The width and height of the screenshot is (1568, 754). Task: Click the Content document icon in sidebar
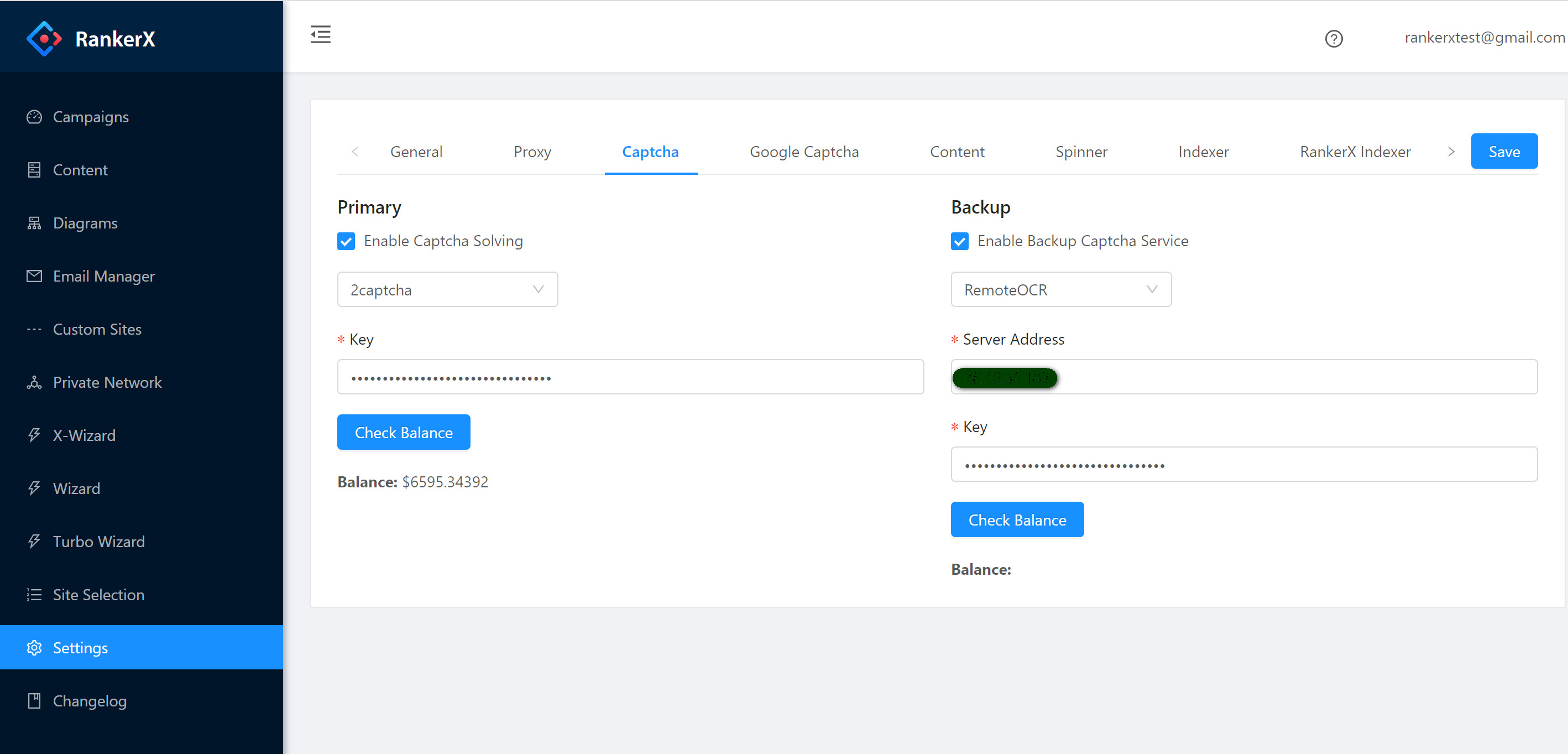(x=34, y=169)
